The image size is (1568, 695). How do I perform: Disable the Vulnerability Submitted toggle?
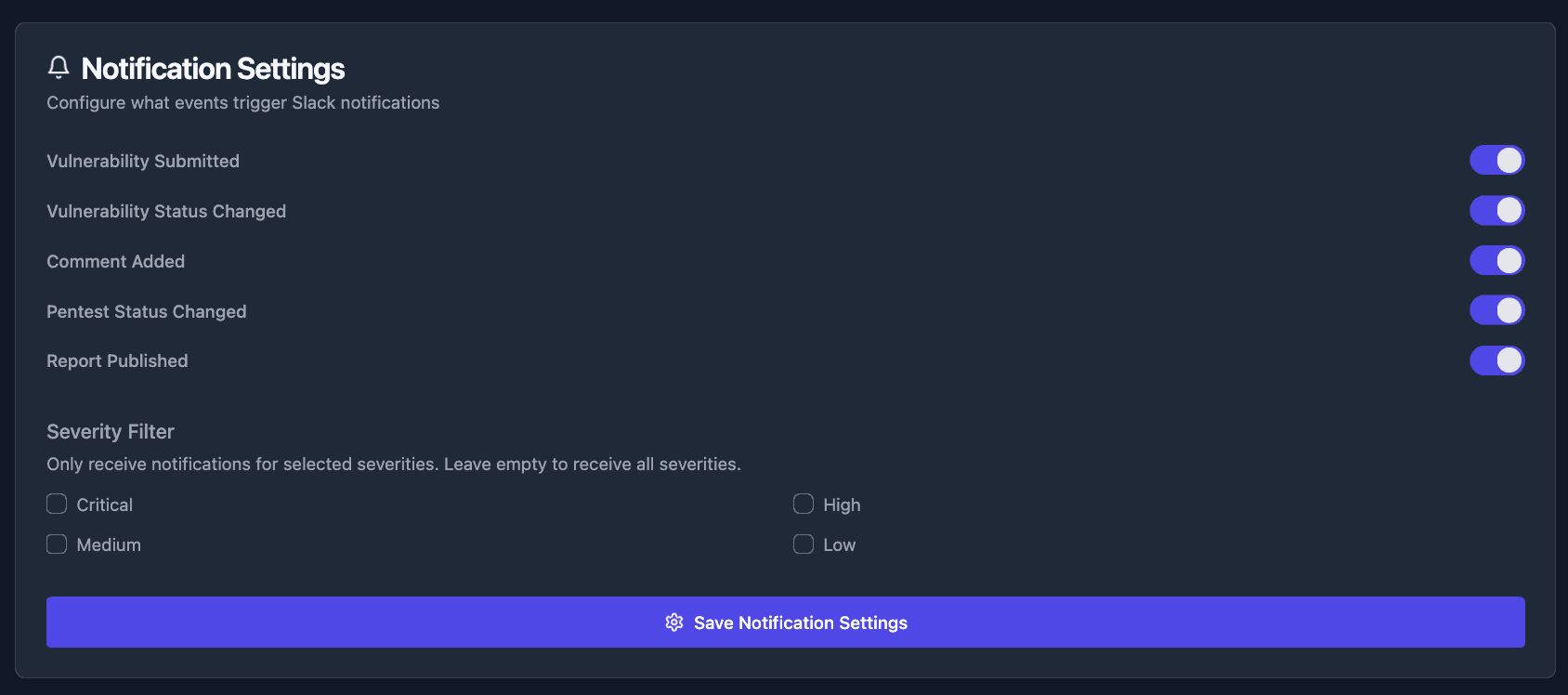click(1496, 160)
